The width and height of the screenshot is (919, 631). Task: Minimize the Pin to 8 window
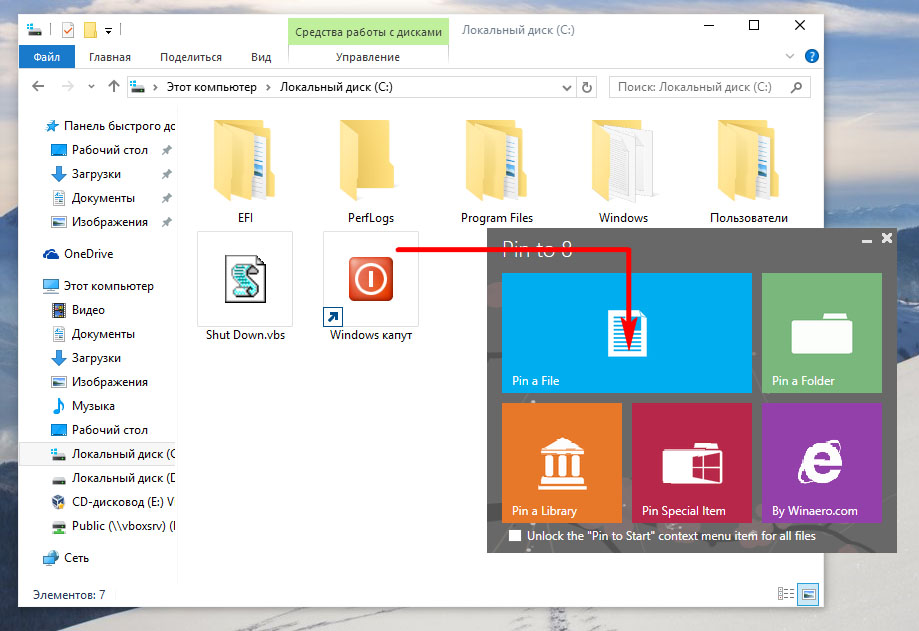tap(867, 239)
